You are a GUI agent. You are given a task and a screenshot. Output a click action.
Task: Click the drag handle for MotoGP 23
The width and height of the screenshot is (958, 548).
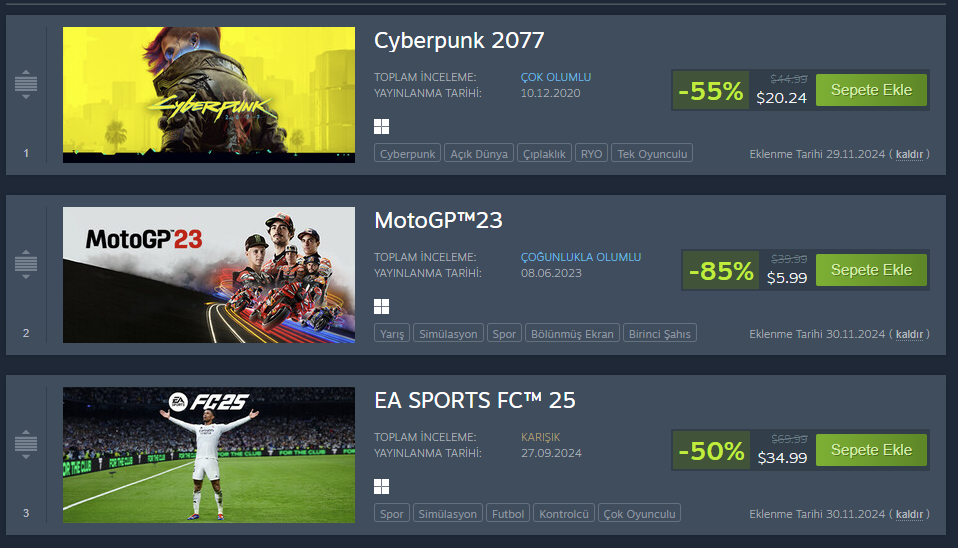tap(26, 265)
